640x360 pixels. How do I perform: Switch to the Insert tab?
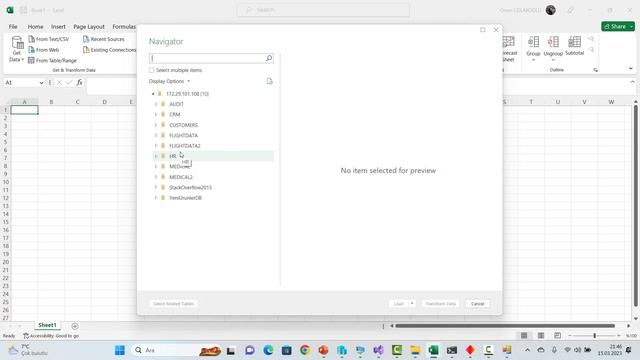pyautogui.click(x=58, y=27)
